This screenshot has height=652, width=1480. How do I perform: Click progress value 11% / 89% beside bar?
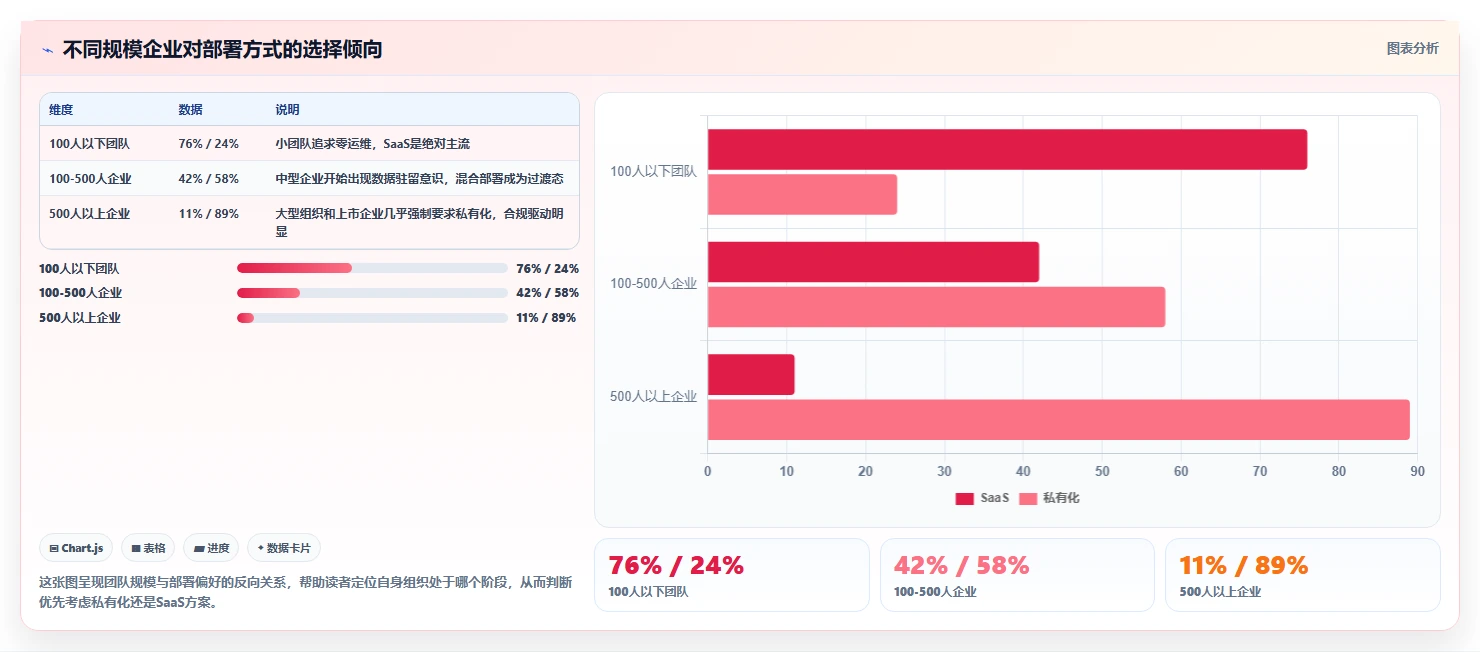tap(546, 318)
